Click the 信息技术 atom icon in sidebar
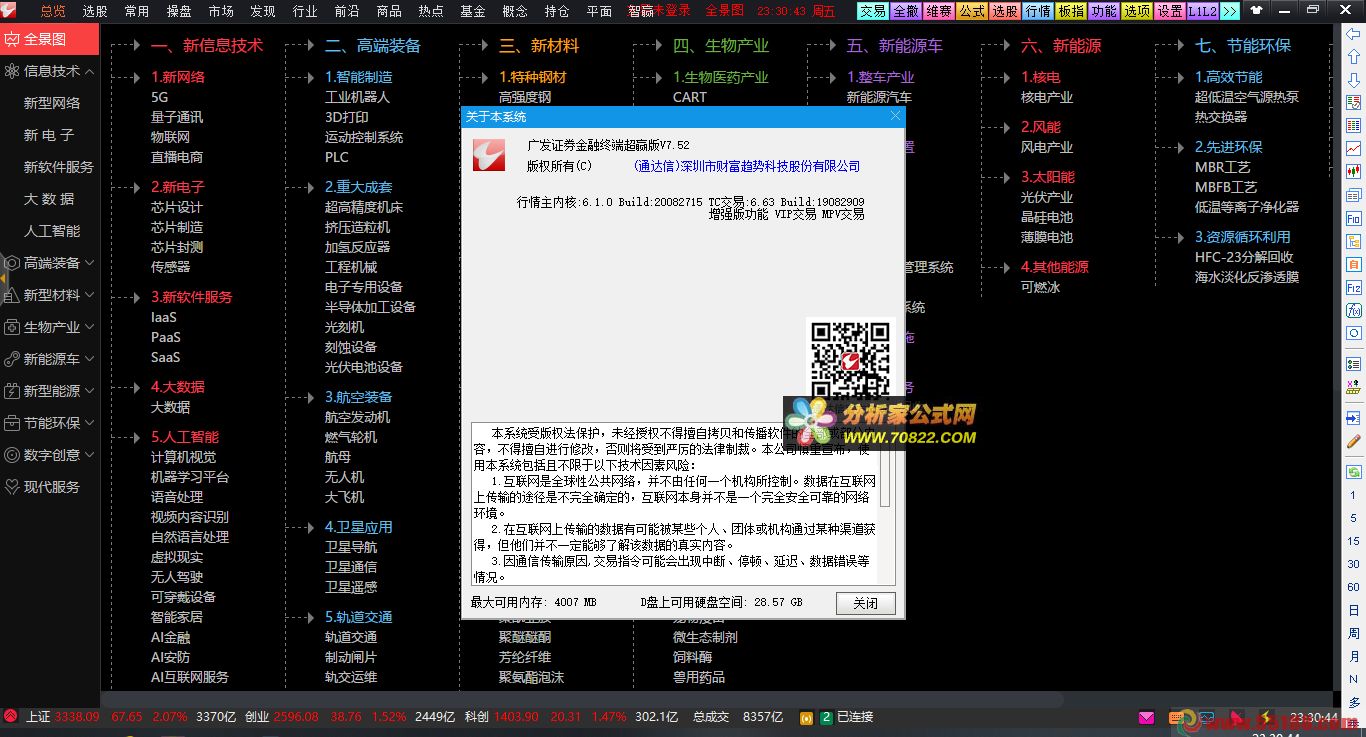The height and width of the screenshot is (737, 1366). [x=12, y=71]
